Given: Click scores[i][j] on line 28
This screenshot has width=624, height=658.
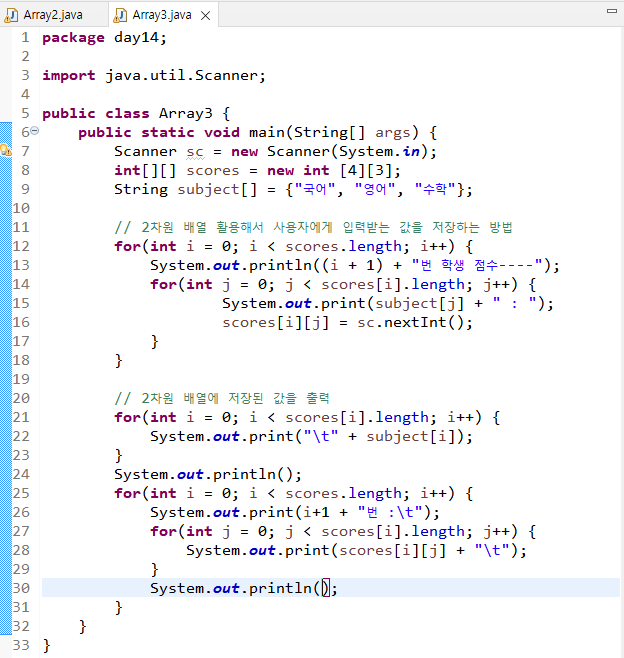Looking at the screenshot, I should click(392, 551).
